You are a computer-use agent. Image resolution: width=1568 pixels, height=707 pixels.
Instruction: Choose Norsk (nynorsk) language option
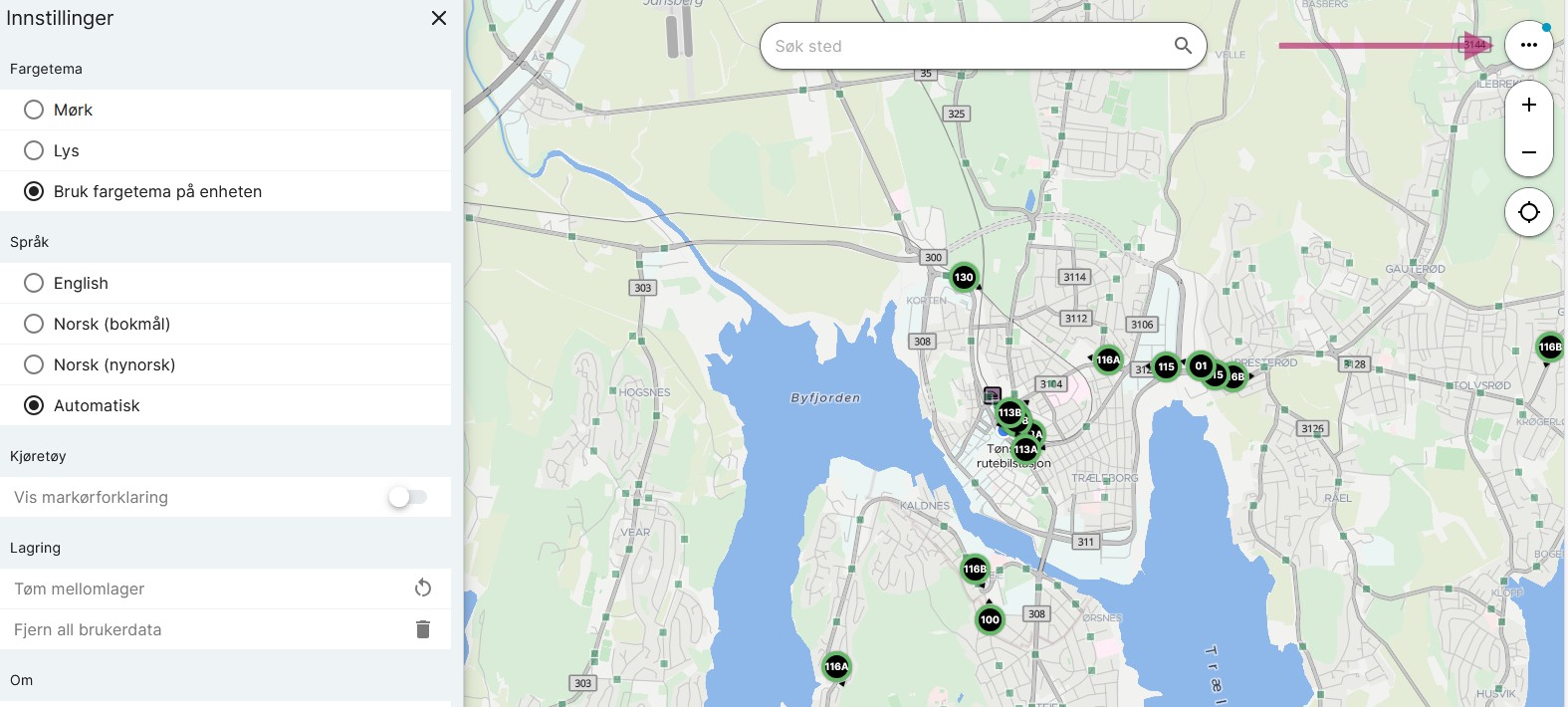tap(34, 364)
